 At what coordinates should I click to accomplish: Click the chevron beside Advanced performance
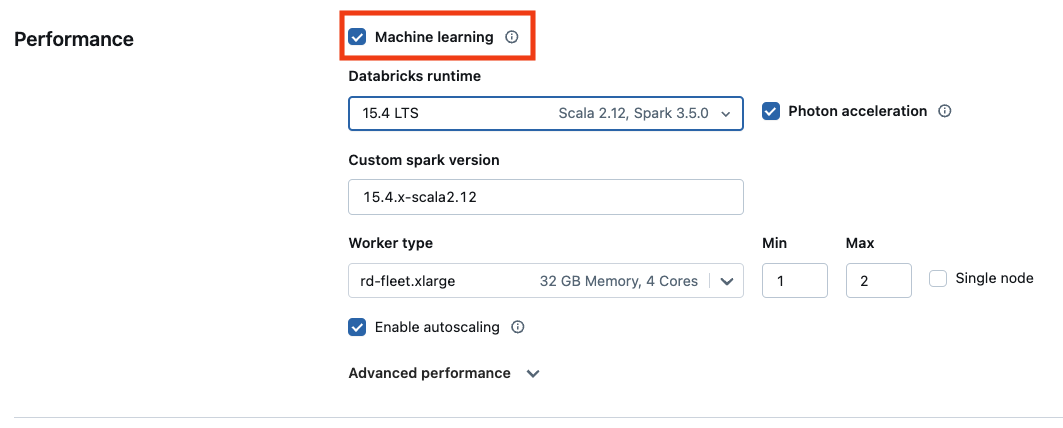coord(533,373)
